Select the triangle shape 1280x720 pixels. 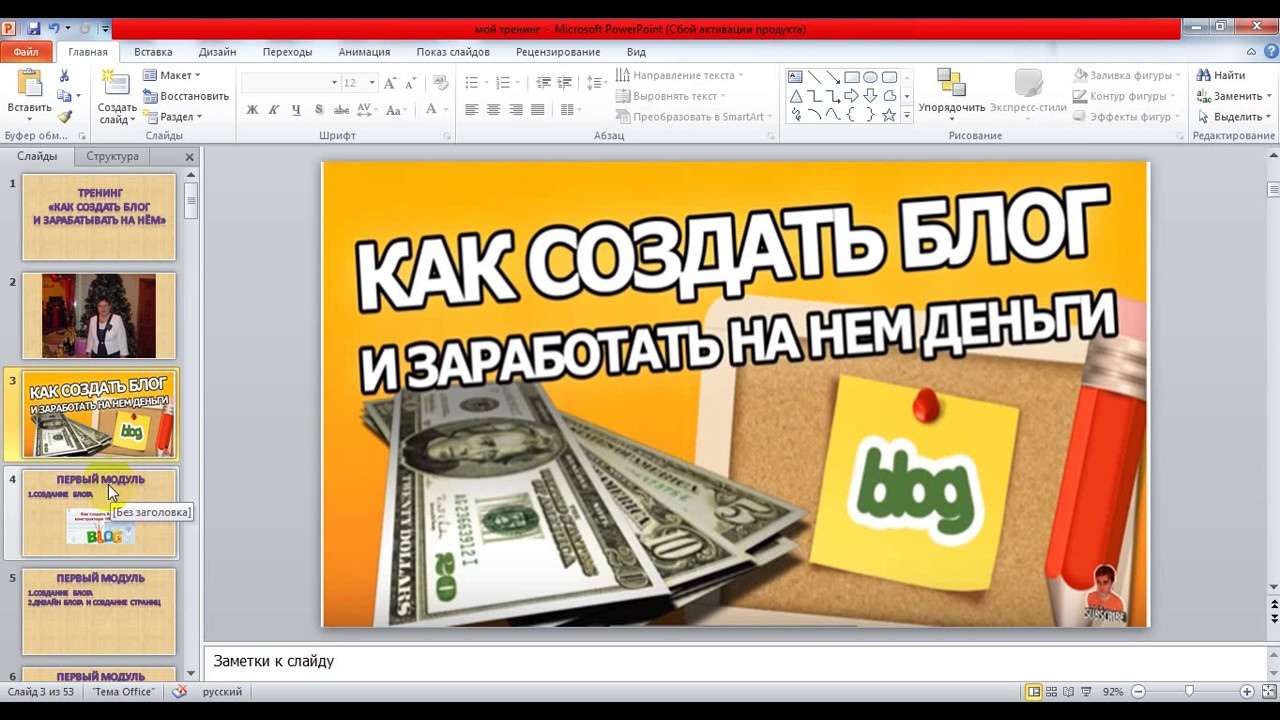796,96
